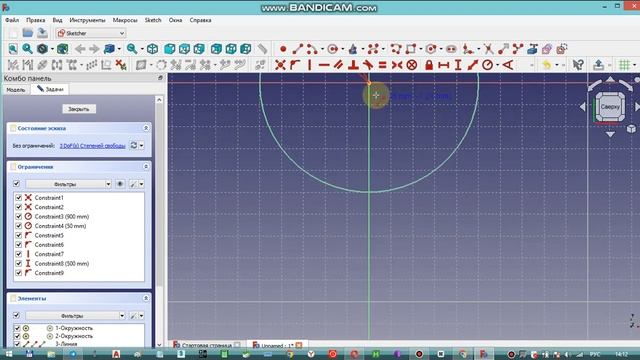Open the constraints Фильтры dropdown
Screen dimensions: 640x360
69,184
